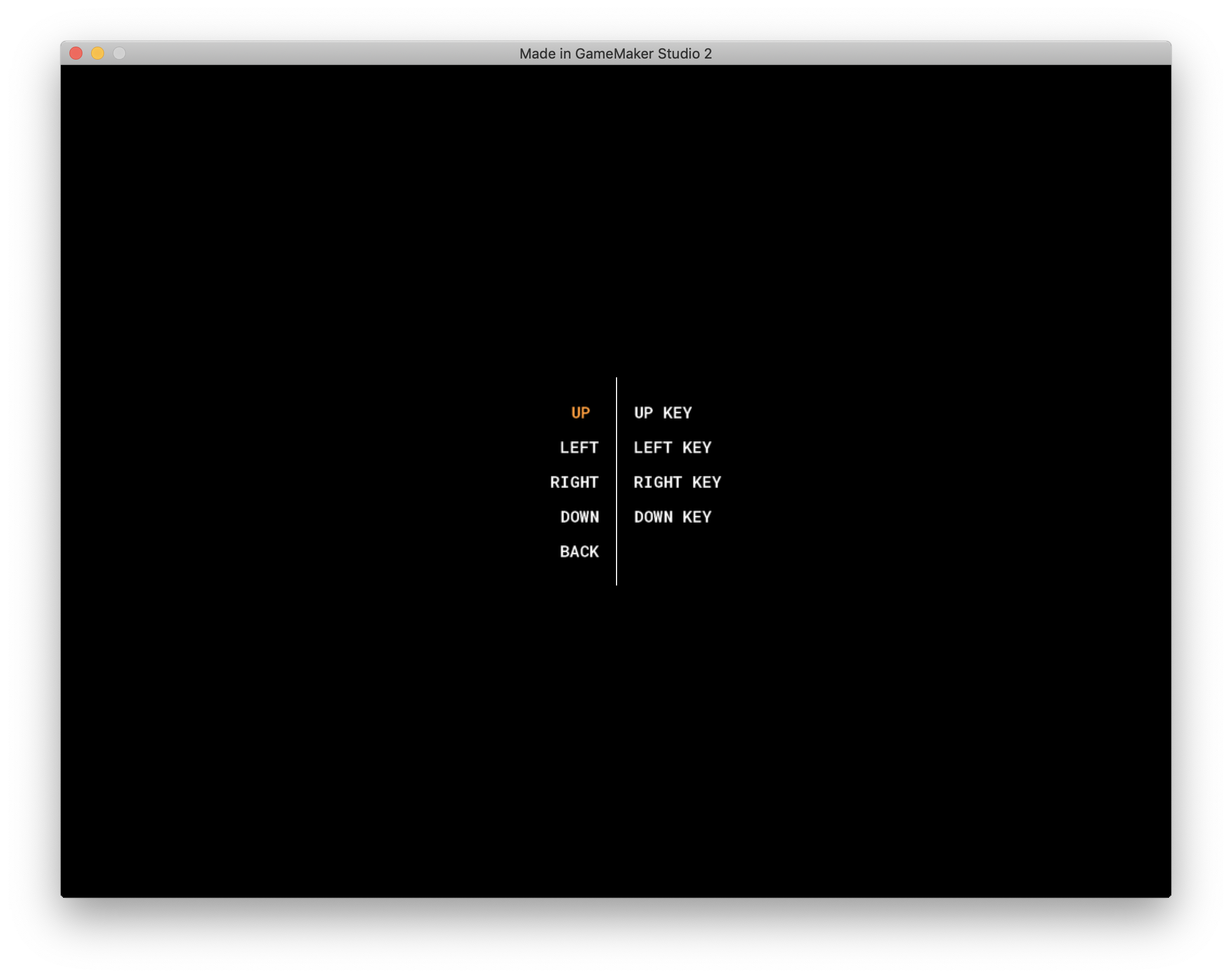1232x978 pixels.
Task: Click empty game canvas above the menu
Action: pyautogui.click(x=616, y=217)
